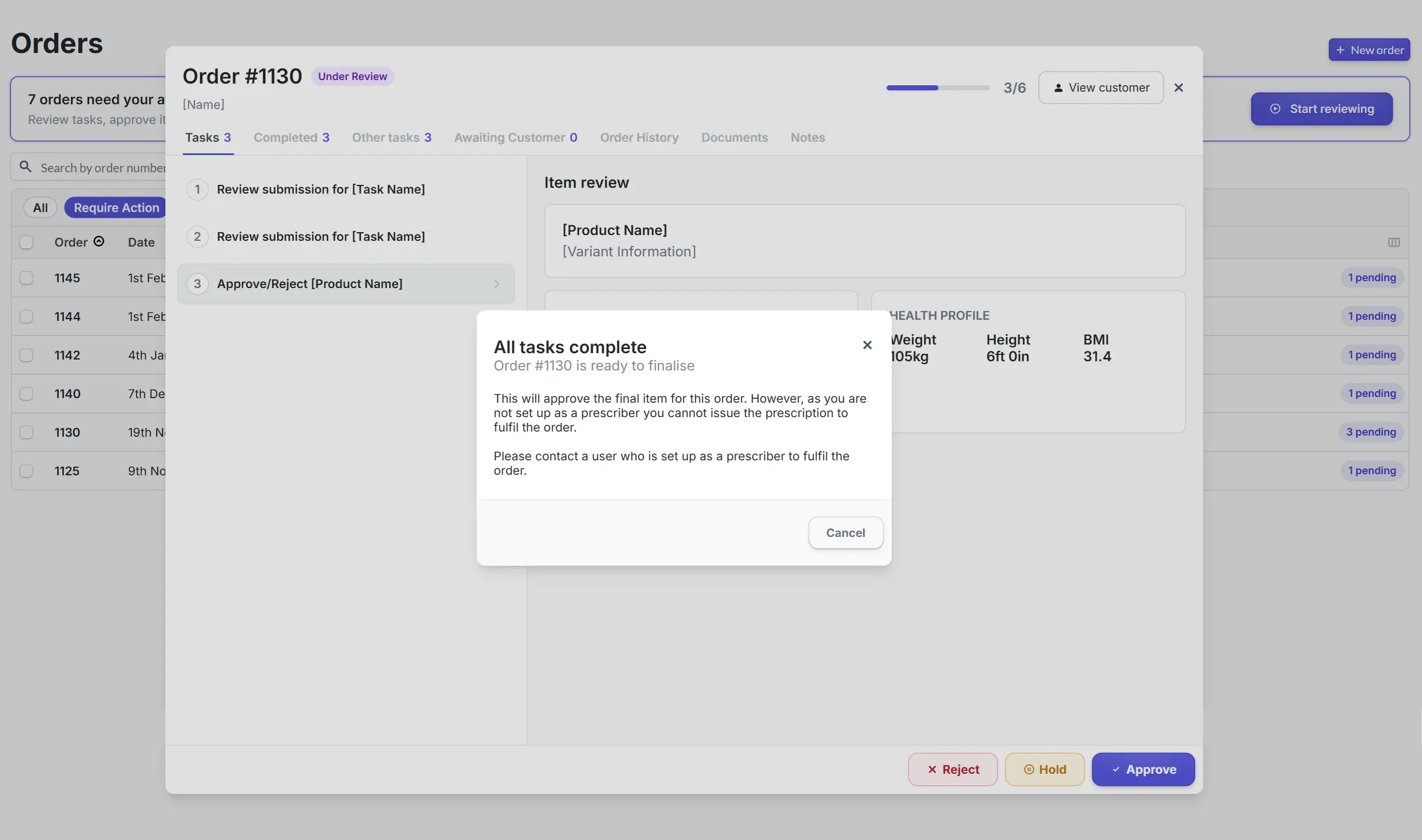Click the search magnifier icon
The height and width of the screenshot is (840, 1422).
(25, 167)
